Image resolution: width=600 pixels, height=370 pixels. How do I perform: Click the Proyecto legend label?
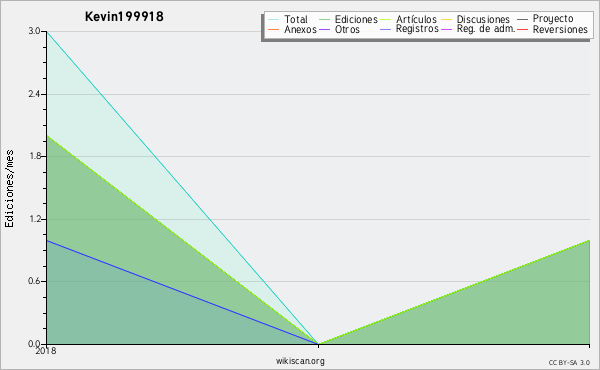[x=553, y=19]
